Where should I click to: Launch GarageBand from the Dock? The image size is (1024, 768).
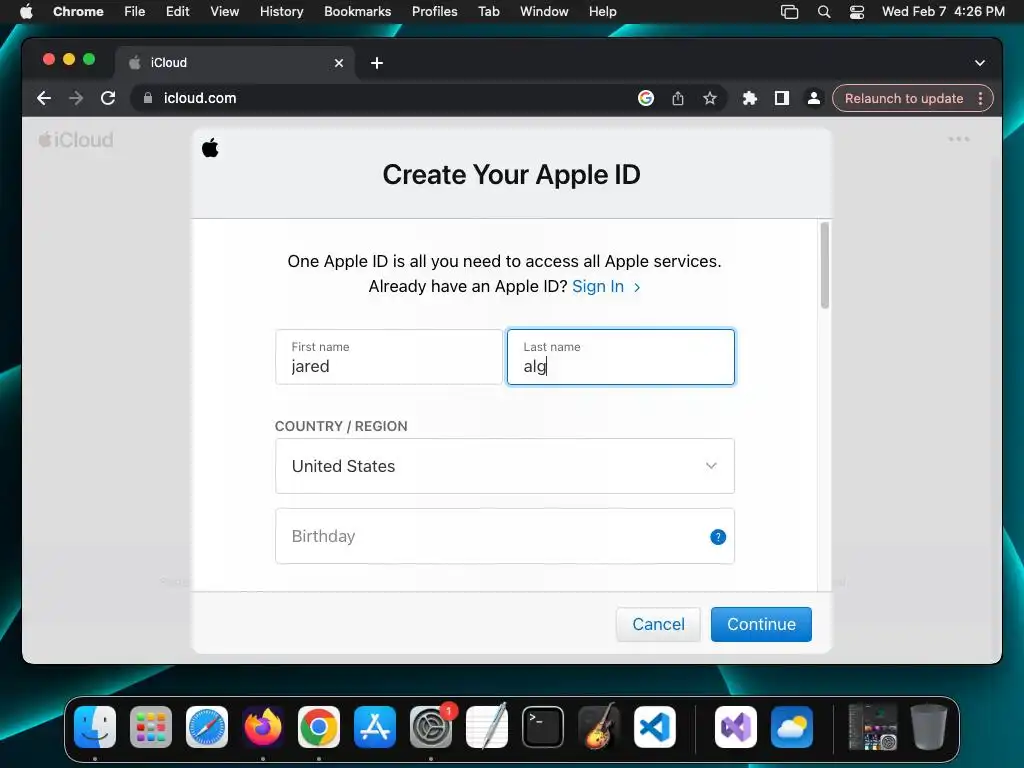coord(599,727)
